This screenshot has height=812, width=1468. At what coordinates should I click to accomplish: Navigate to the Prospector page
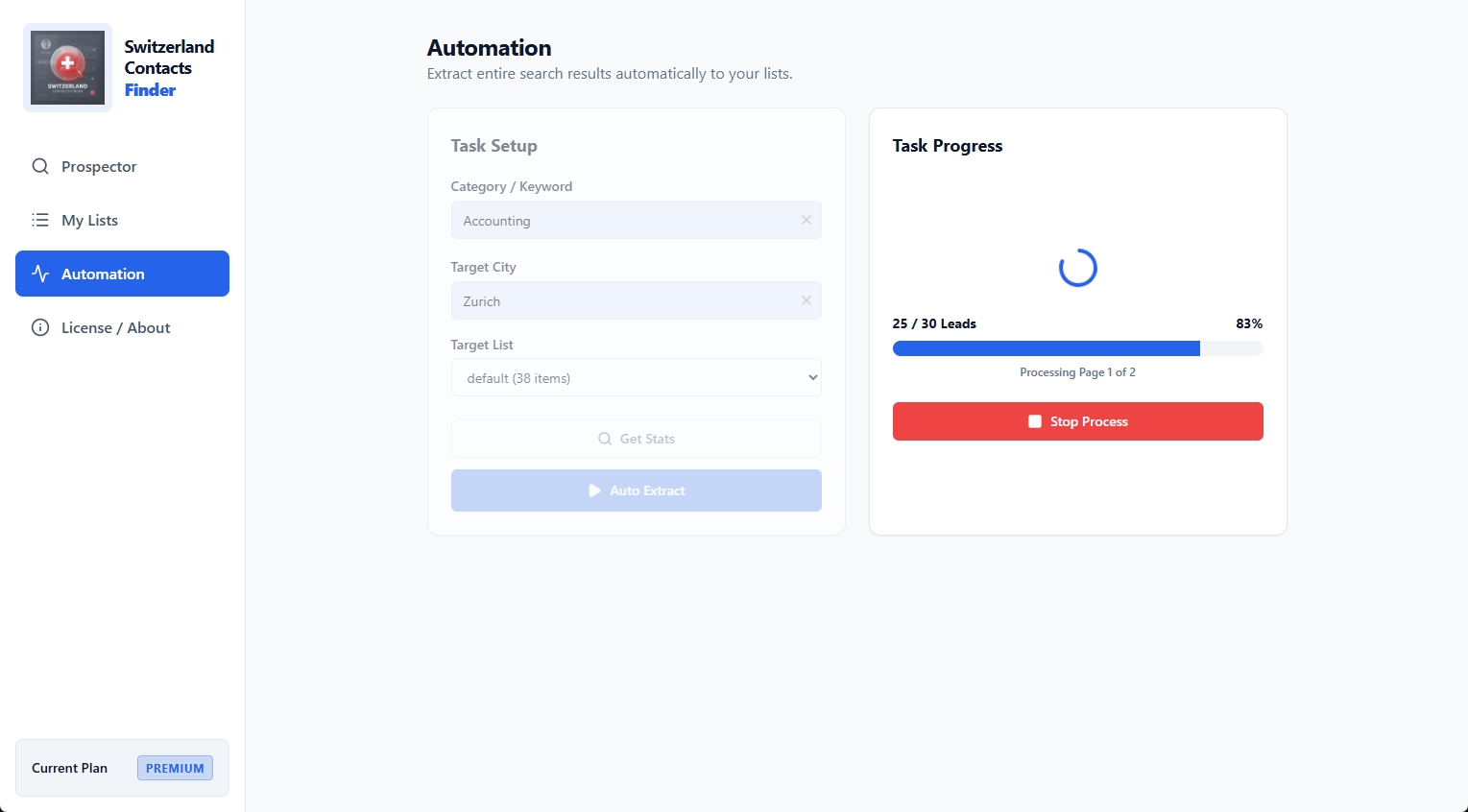(x=98, y=166)
